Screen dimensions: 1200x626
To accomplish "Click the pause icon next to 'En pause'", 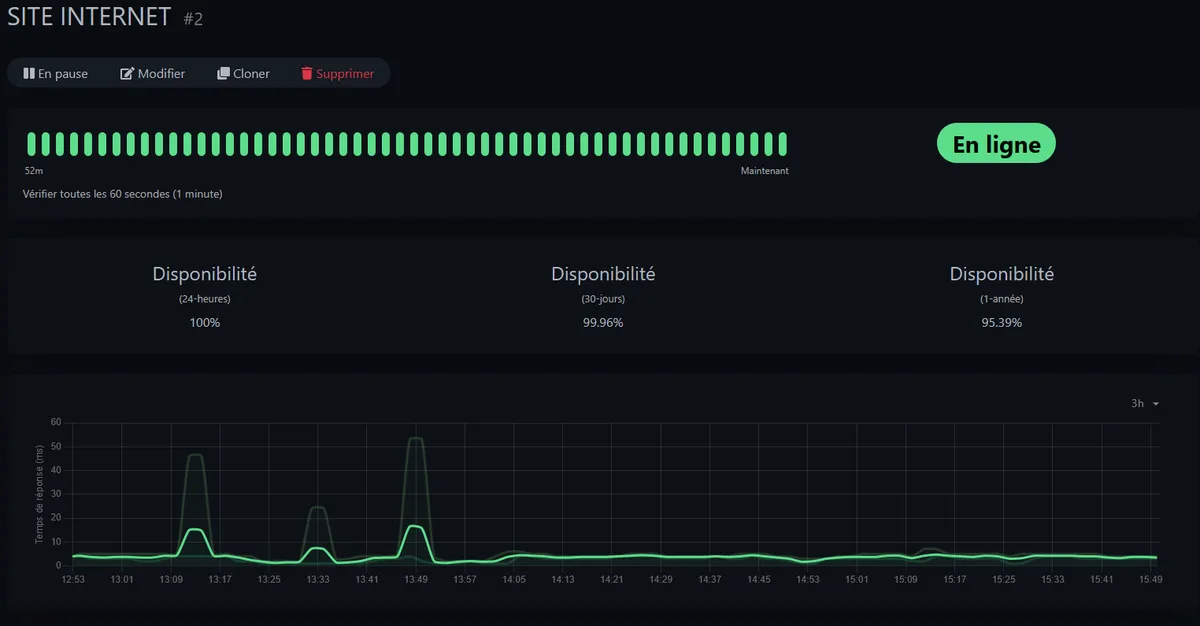I will 31,73.
